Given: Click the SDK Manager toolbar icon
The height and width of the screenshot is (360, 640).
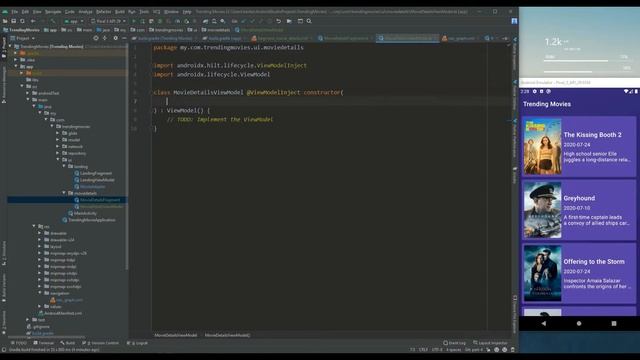Looking at the screenshot, I should point(223,21).
